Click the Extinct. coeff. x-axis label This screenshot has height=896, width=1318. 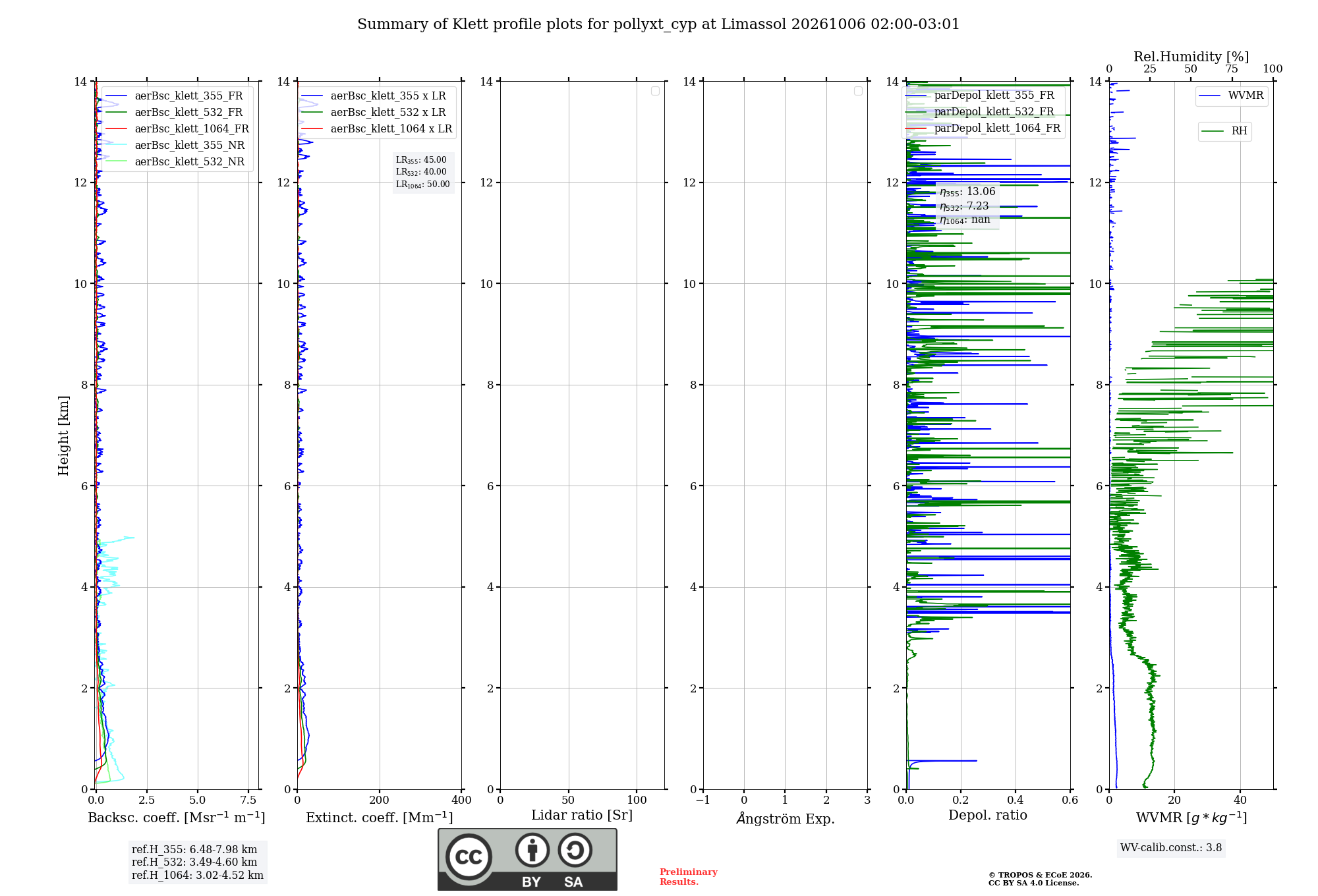(380, 818)
